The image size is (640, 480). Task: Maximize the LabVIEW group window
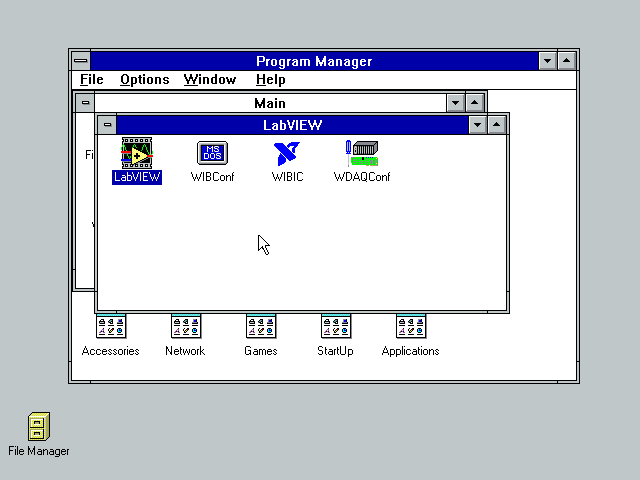(498, 125)
